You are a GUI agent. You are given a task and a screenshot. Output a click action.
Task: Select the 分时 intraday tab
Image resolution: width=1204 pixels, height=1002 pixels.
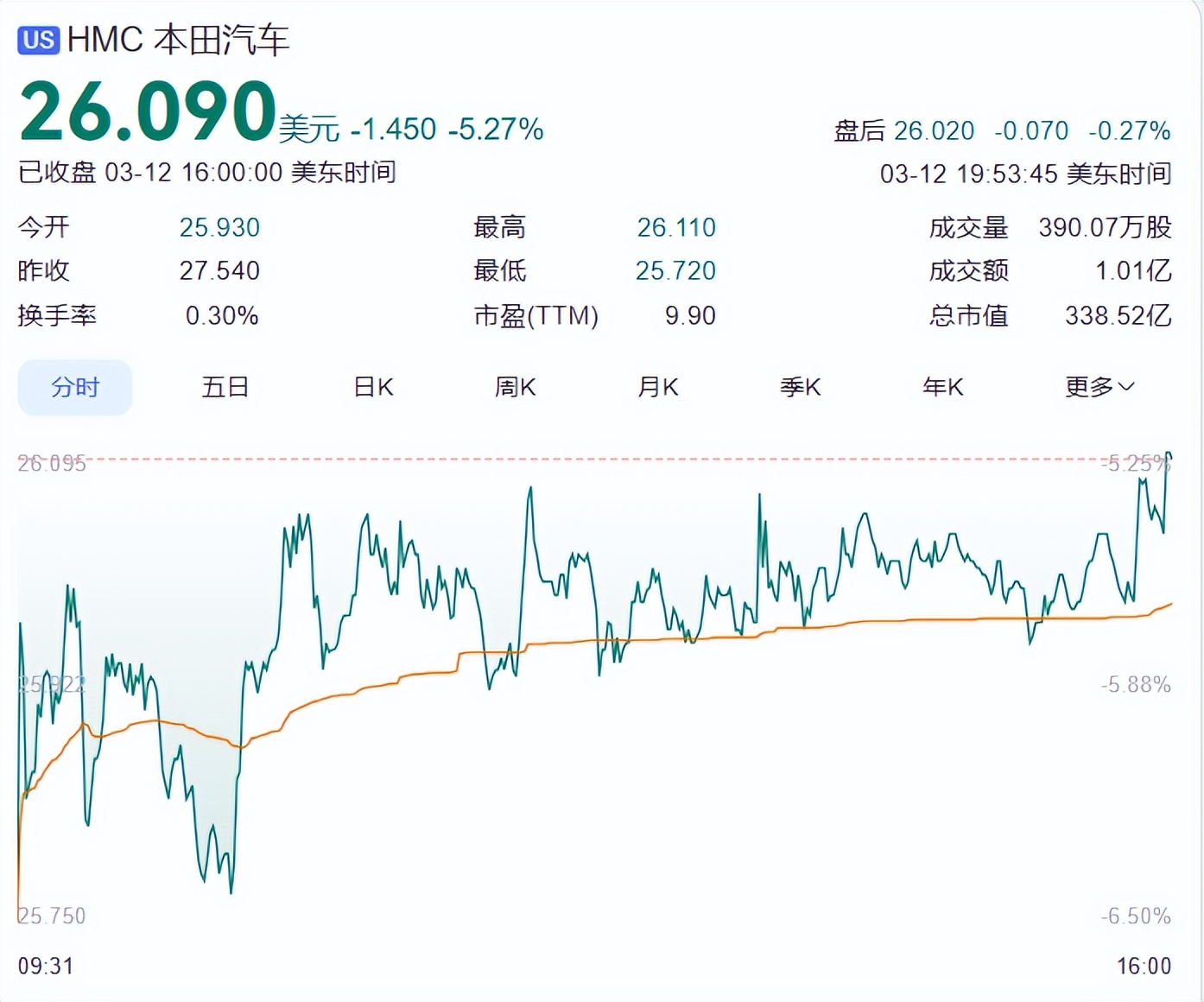75,388
